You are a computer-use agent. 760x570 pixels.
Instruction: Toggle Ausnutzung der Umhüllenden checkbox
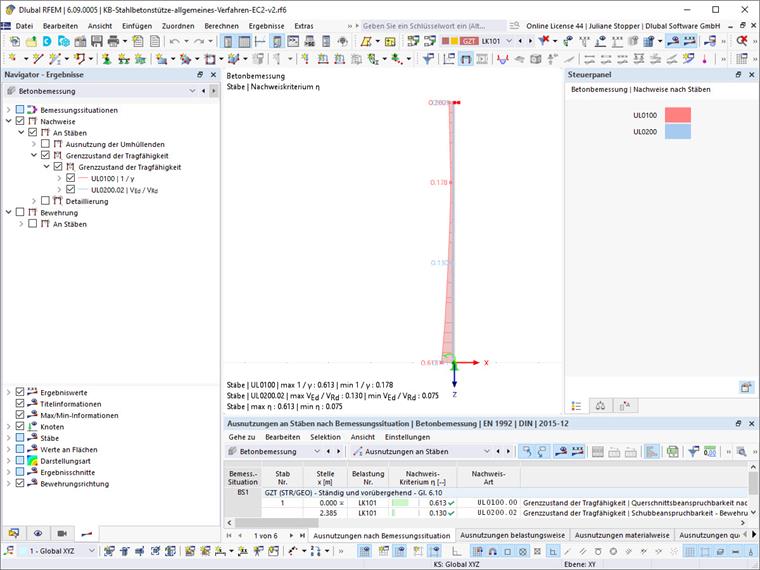pyautogui.click(x=45, y=143)
